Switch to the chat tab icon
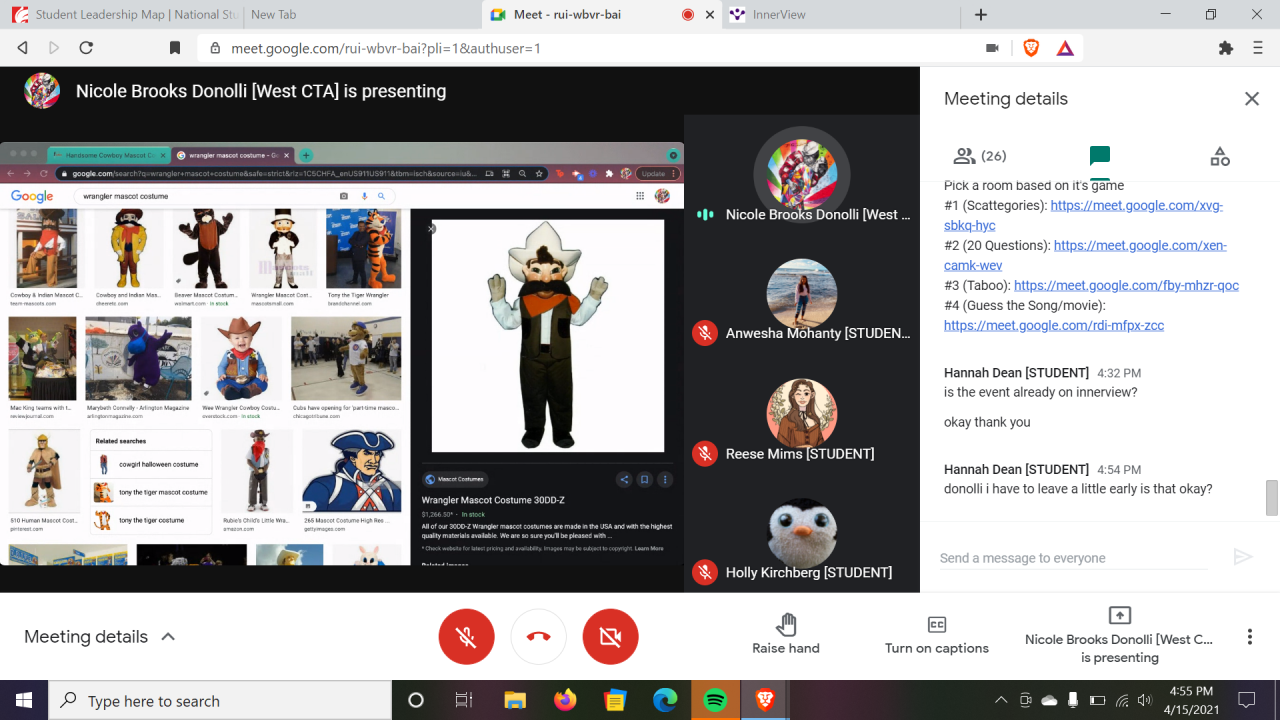This screenshot has height=720, width=1280. (x=1099, y=156)
